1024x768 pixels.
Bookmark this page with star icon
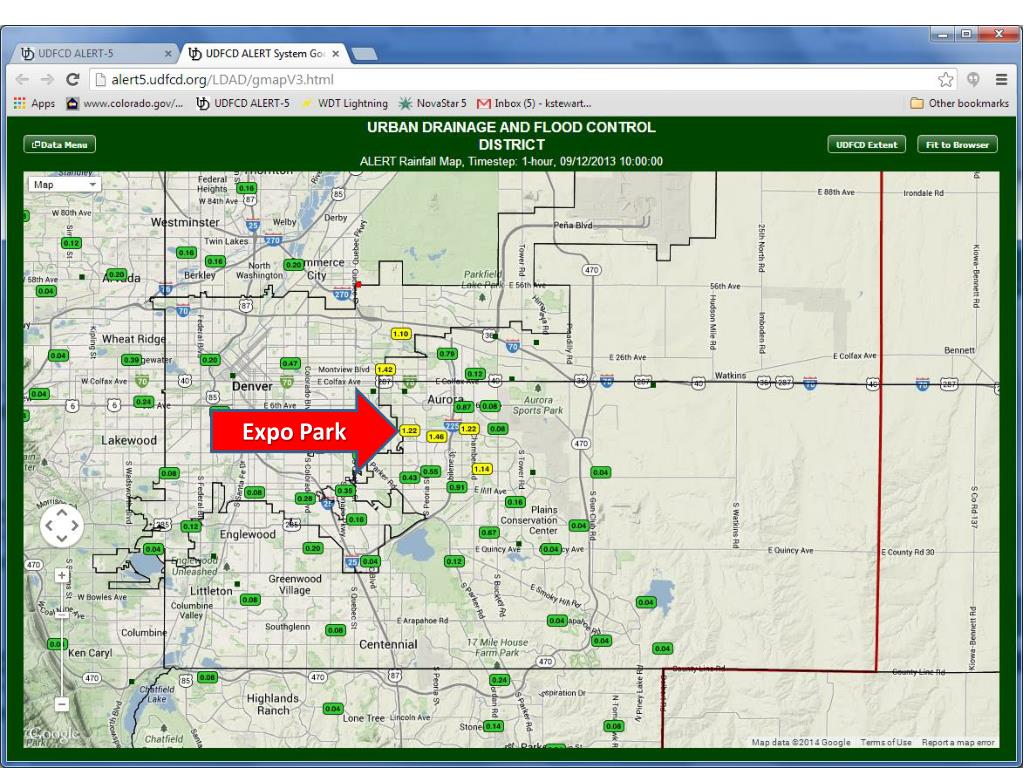(945, 80)
